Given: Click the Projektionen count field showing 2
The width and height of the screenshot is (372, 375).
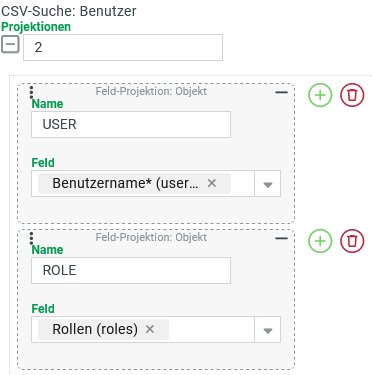Looking at the screenshot, I should click(123, 47).
